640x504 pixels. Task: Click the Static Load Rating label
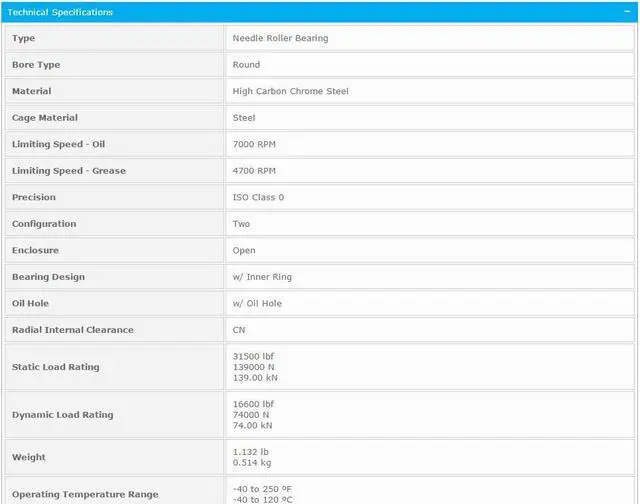click(56, 367)
